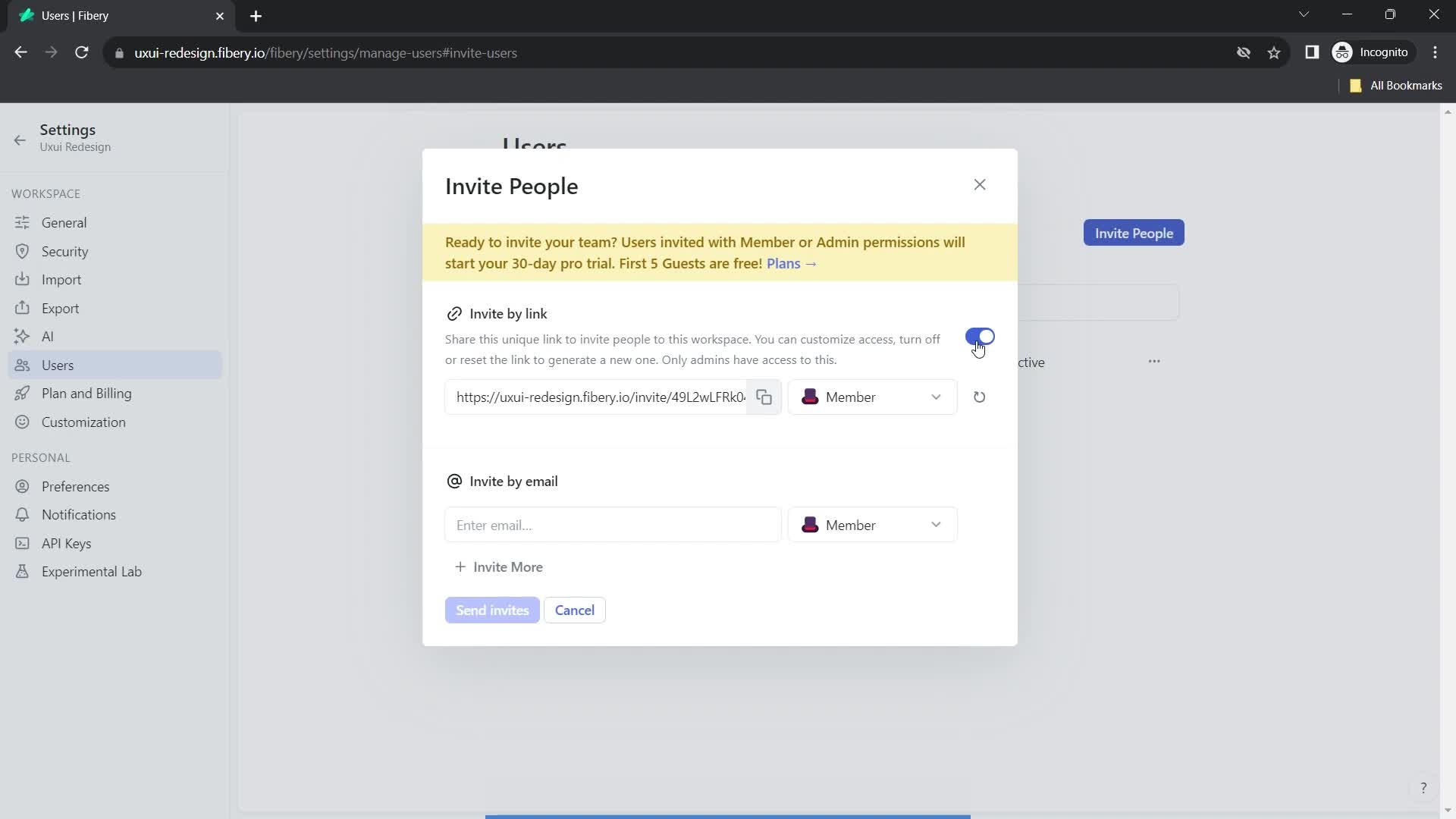Select Users in sidebar
Screen dimensions: 1456x819
click(115, 366)
